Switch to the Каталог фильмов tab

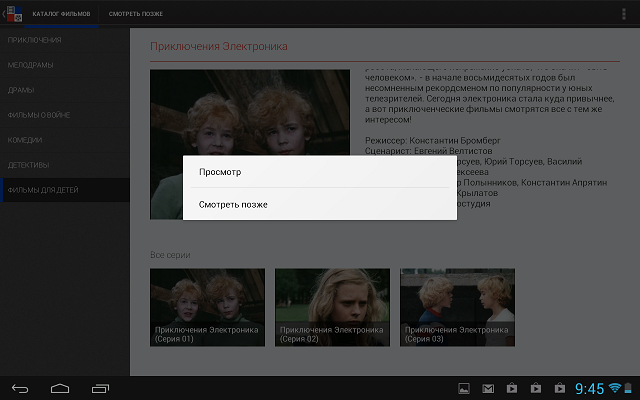point(62,14)
